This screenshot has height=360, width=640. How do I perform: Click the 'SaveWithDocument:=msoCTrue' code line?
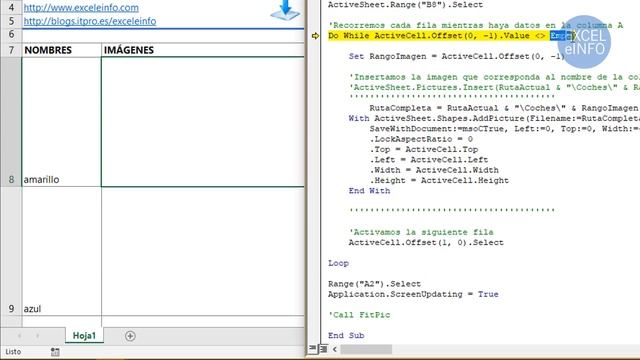pyautogui.click(x=504, y=129)
